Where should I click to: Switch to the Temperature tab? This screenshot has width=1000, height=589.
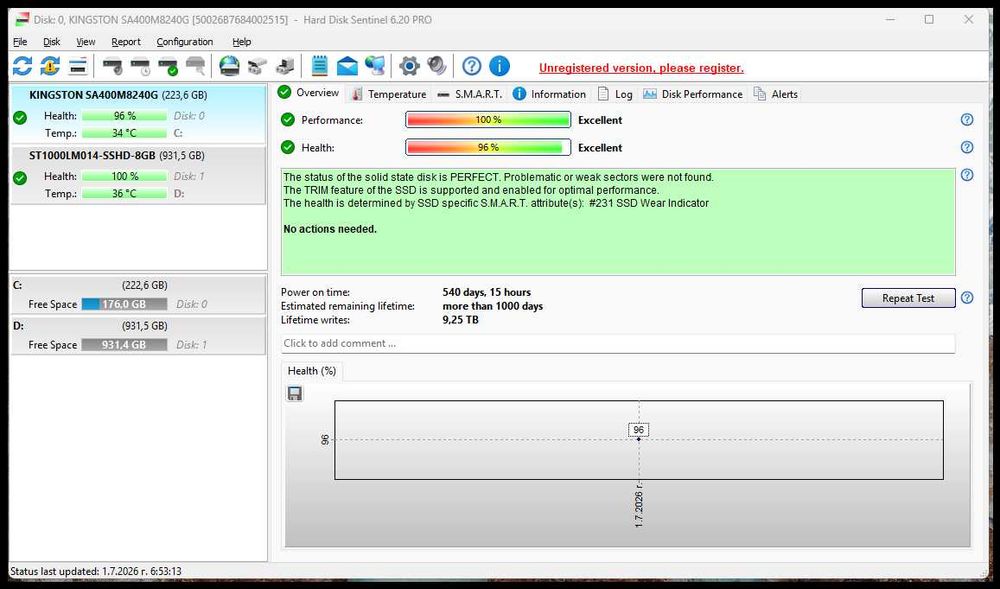(x=388, y=94)
